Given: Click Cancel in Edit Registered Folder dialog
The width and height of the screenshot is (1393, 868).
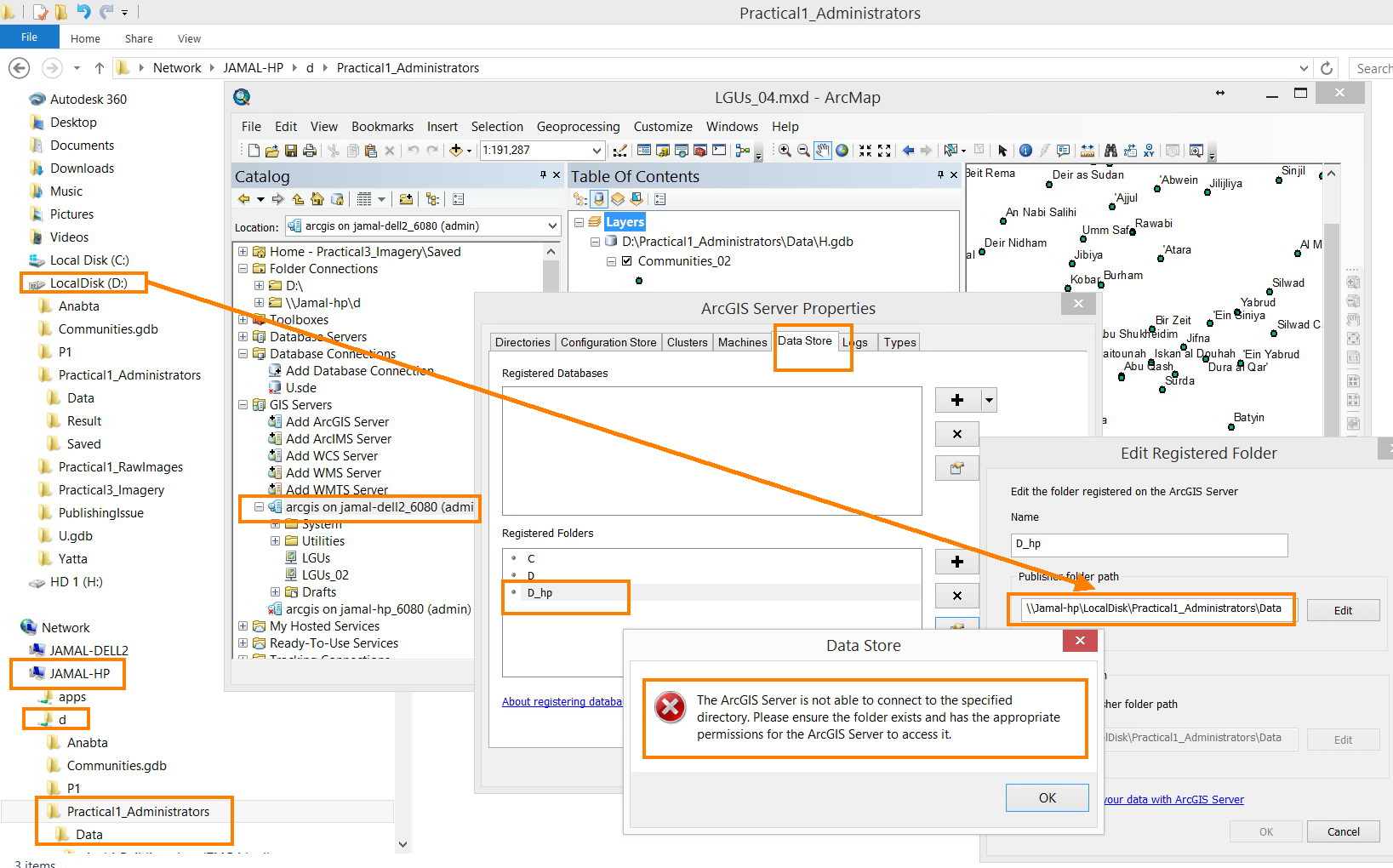Looking at the screenshot, I should coord(1344,832).
